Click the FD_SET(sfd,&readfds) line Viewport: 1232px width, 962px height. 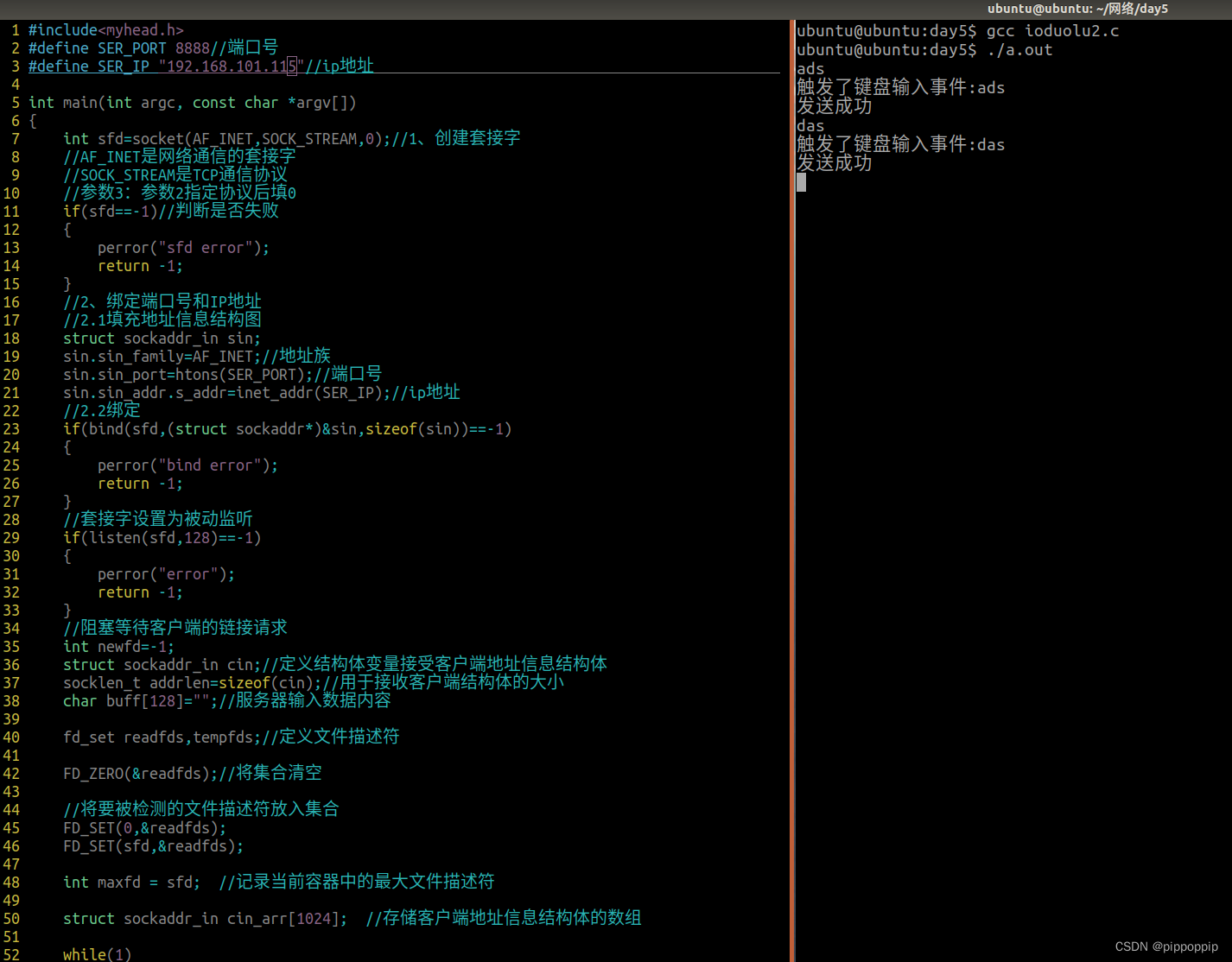[153, 846]
